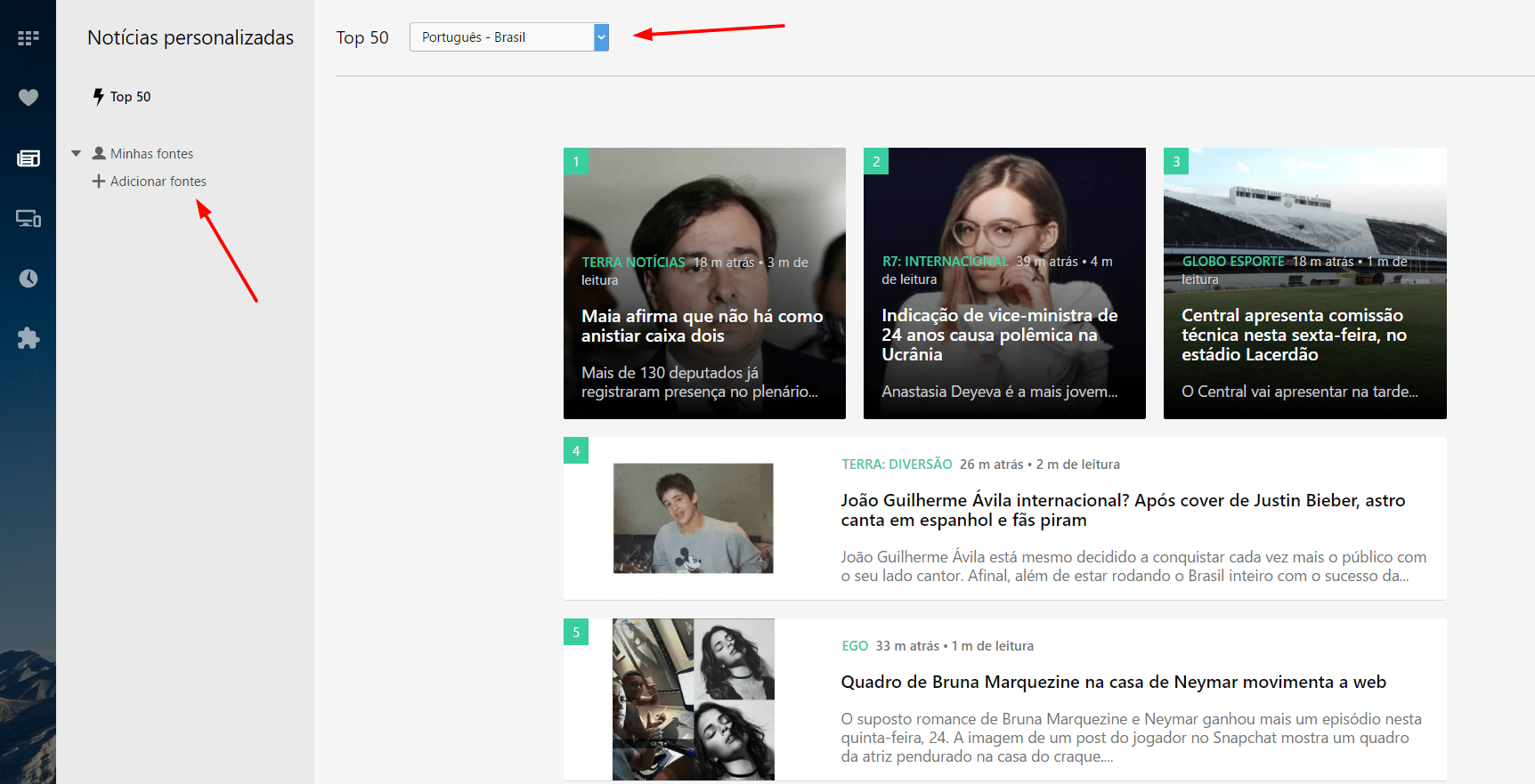The width and height of the screenshot is (1535, 784).
Task: Open the history clock icon
Action: click(28, 279)
